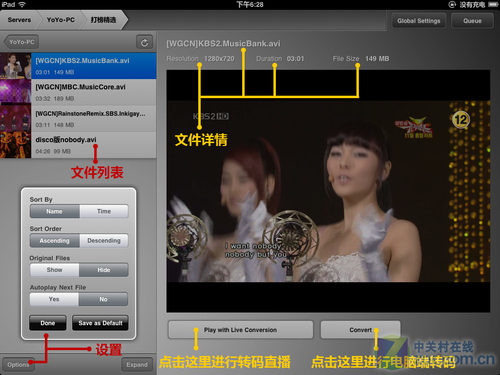
Task: Tap the battery status icon
Action: coord(493,5)
